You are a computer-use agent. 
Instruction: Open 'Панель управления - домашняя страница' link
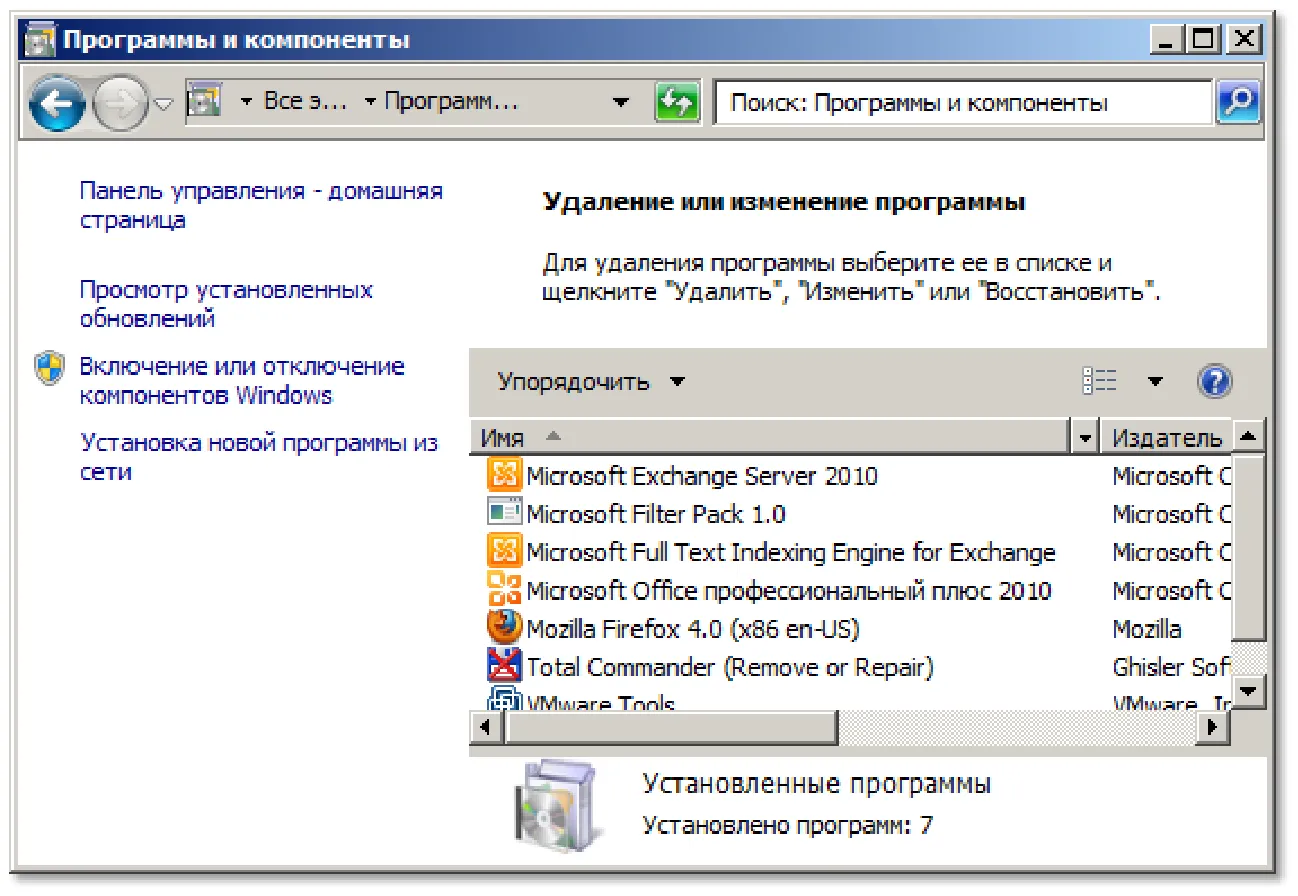tap(261, 205)
